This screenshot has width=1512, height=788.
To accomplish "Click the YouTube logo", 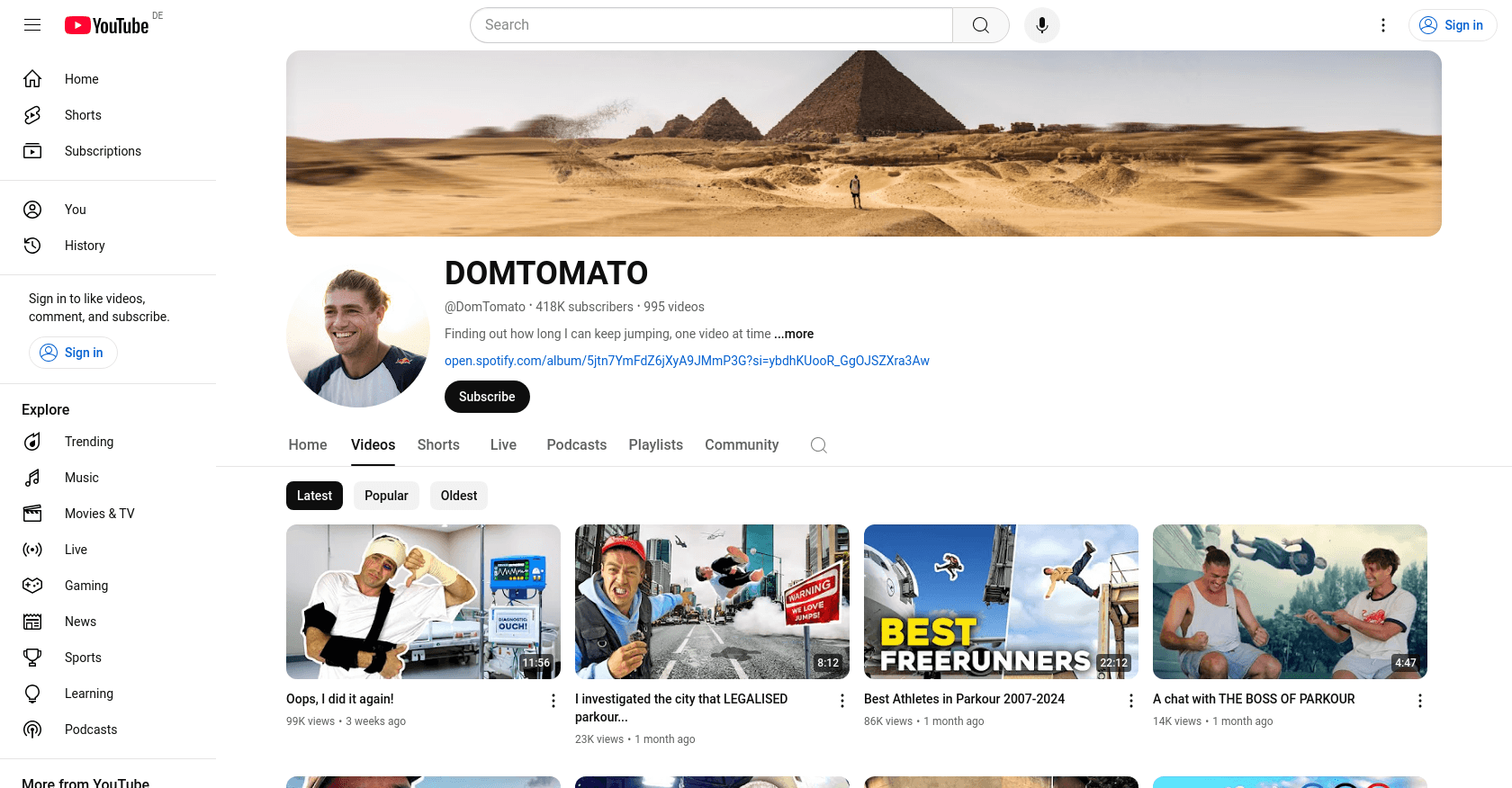I will click(x=107, y=25).
